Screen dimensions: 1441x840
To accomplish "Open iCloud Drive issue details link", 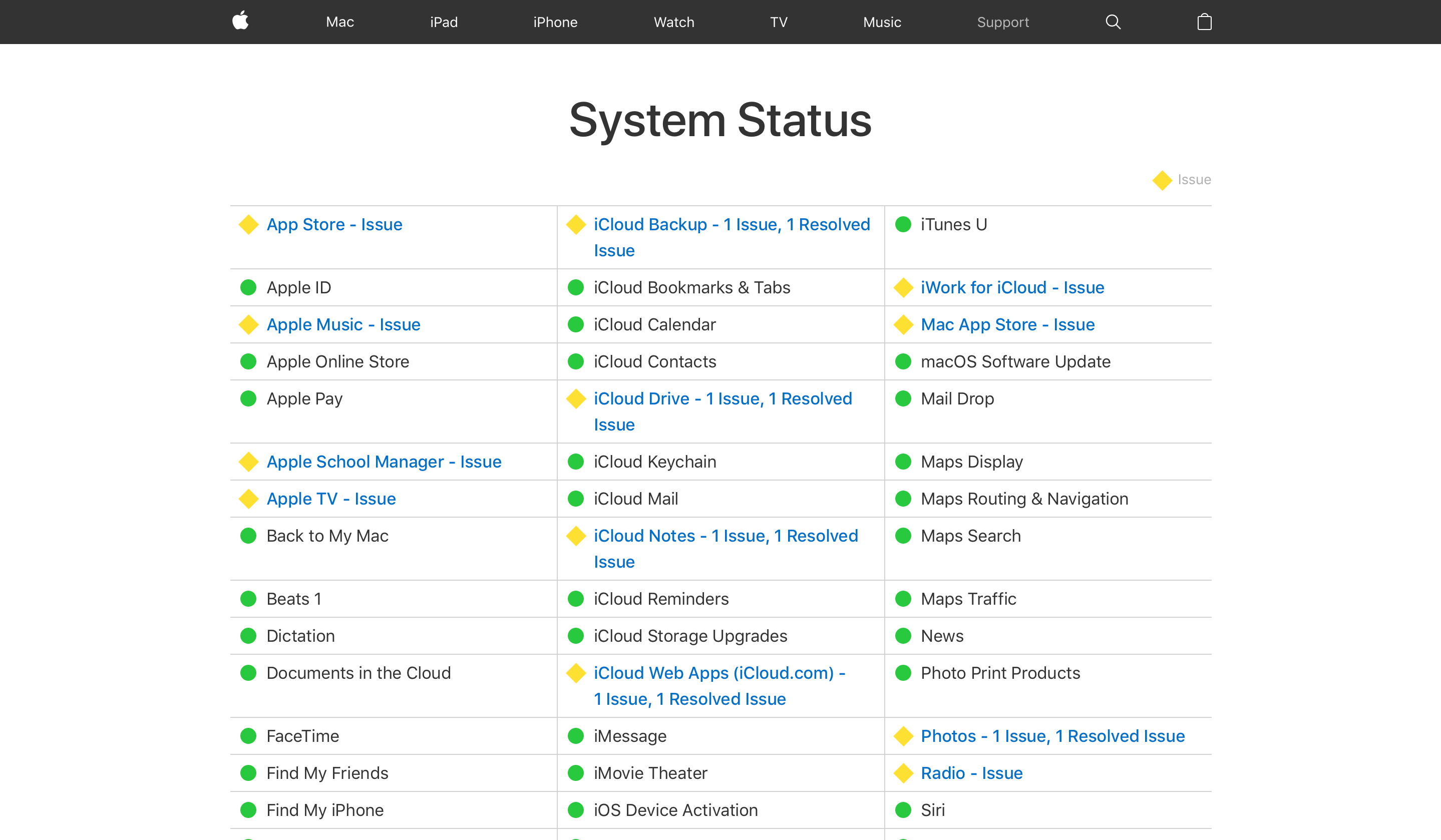I will coord(722,398).
